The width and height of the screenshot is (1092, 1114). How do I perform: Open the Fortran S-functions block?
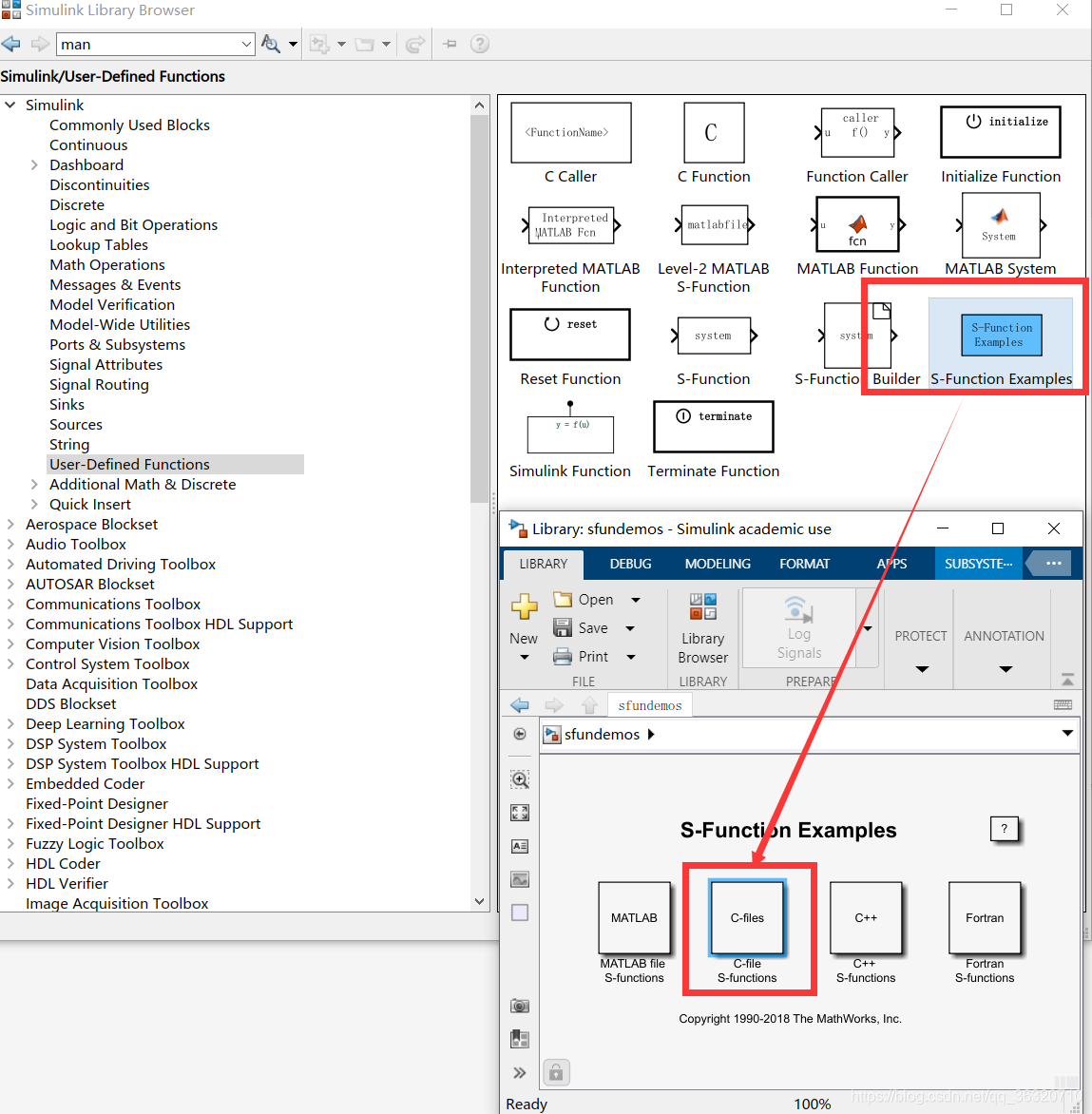[985, 918]
